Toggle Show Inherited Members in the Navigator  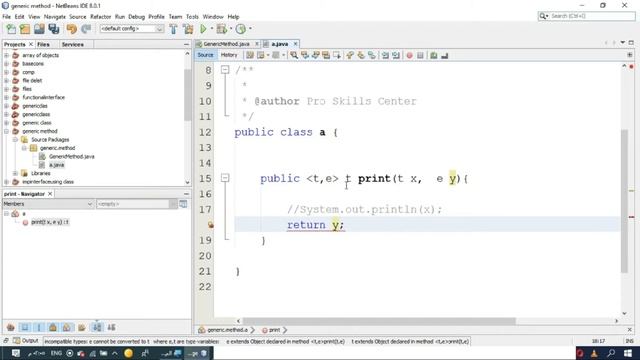coord(11,327)
